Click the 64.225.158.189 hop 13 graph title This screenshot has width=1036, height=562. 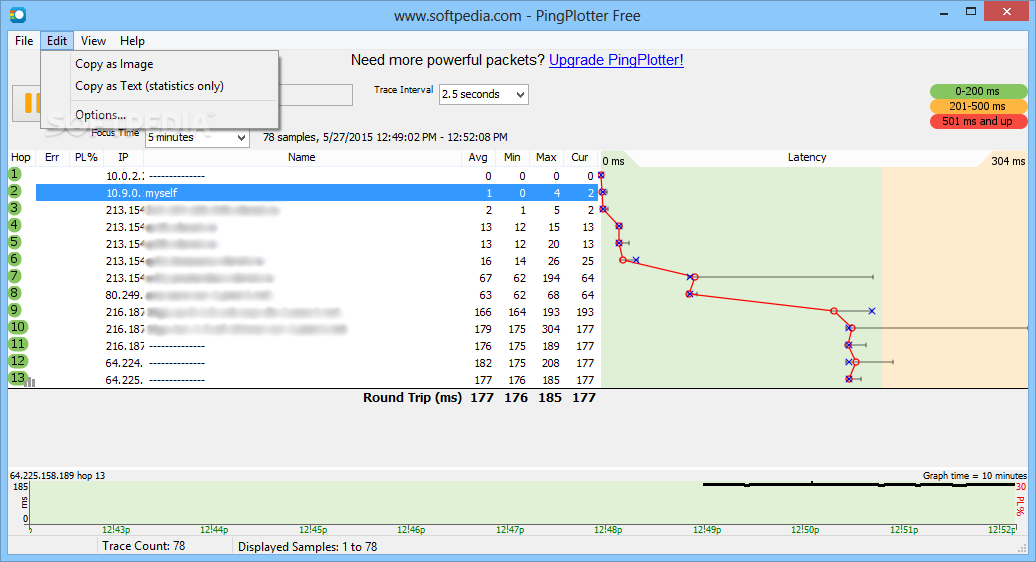tap(57, 475)
